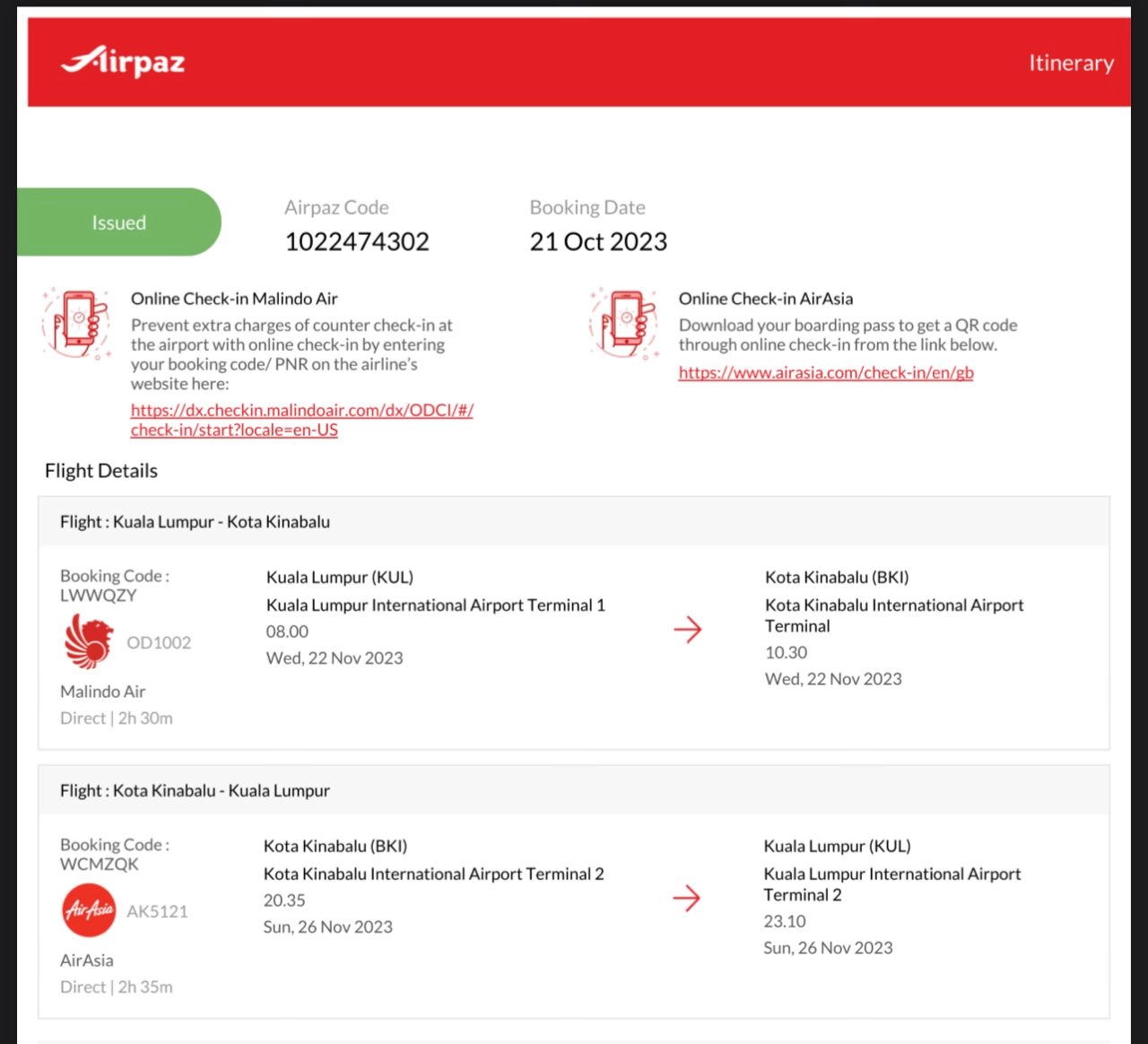Click the AirAsia online check-in phone icon
The image size is (1148, 1044).
pos(625,324)
